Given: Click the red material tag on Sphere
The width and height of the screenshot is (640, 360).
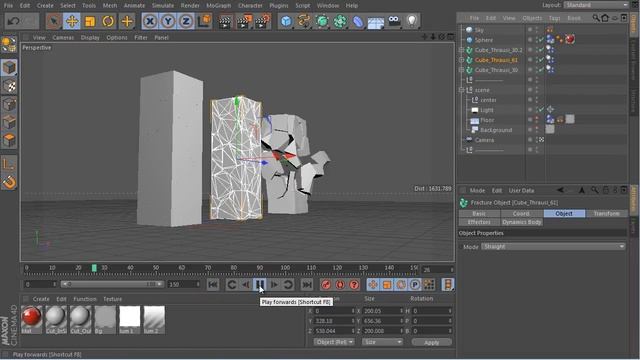Looking at the screenshot, I should 570,39.
